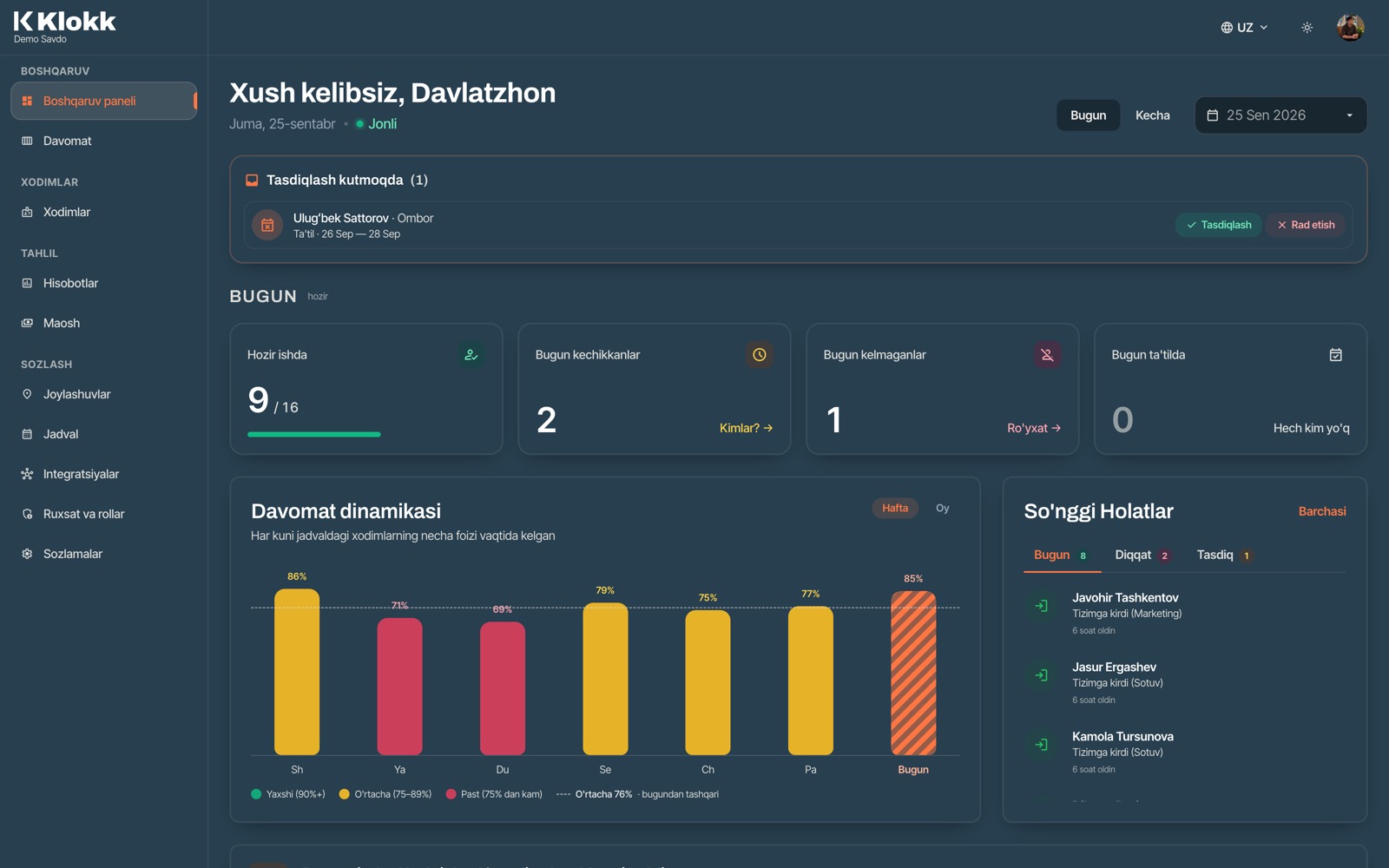The width and height of the screenshot is (1389, 868).
Task: Click the person icon on Hozir ishda card
Action: click(x=471, y=354)
